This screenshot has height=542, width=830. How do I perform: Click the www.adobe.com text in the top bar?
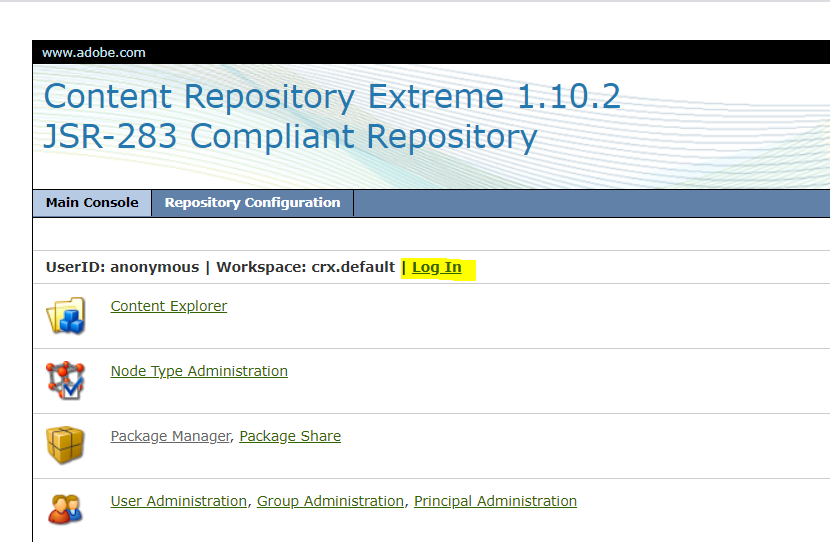[94, 53]
